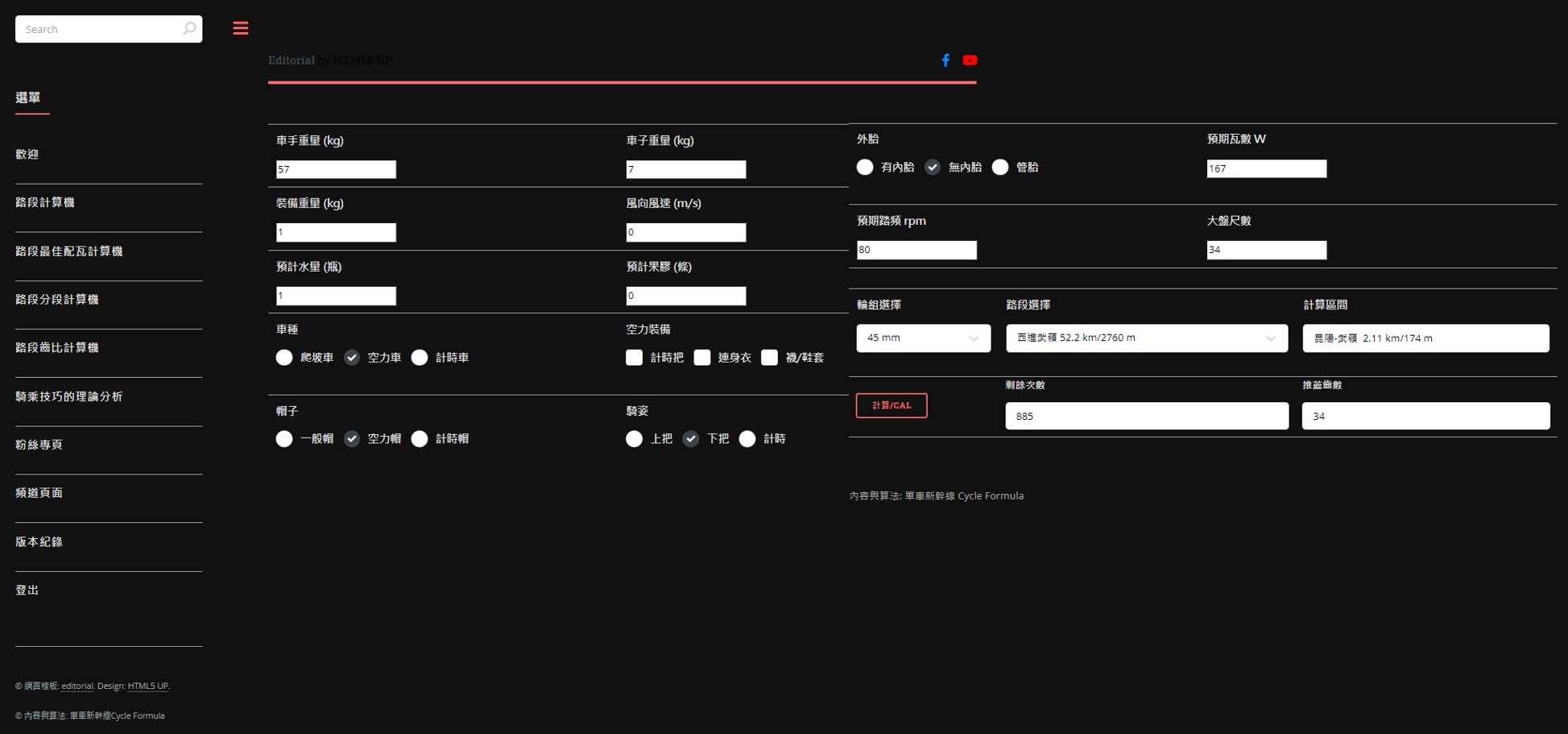
Task: Enable the 連身衣 checkbox
Action: (x=702, y=358)
